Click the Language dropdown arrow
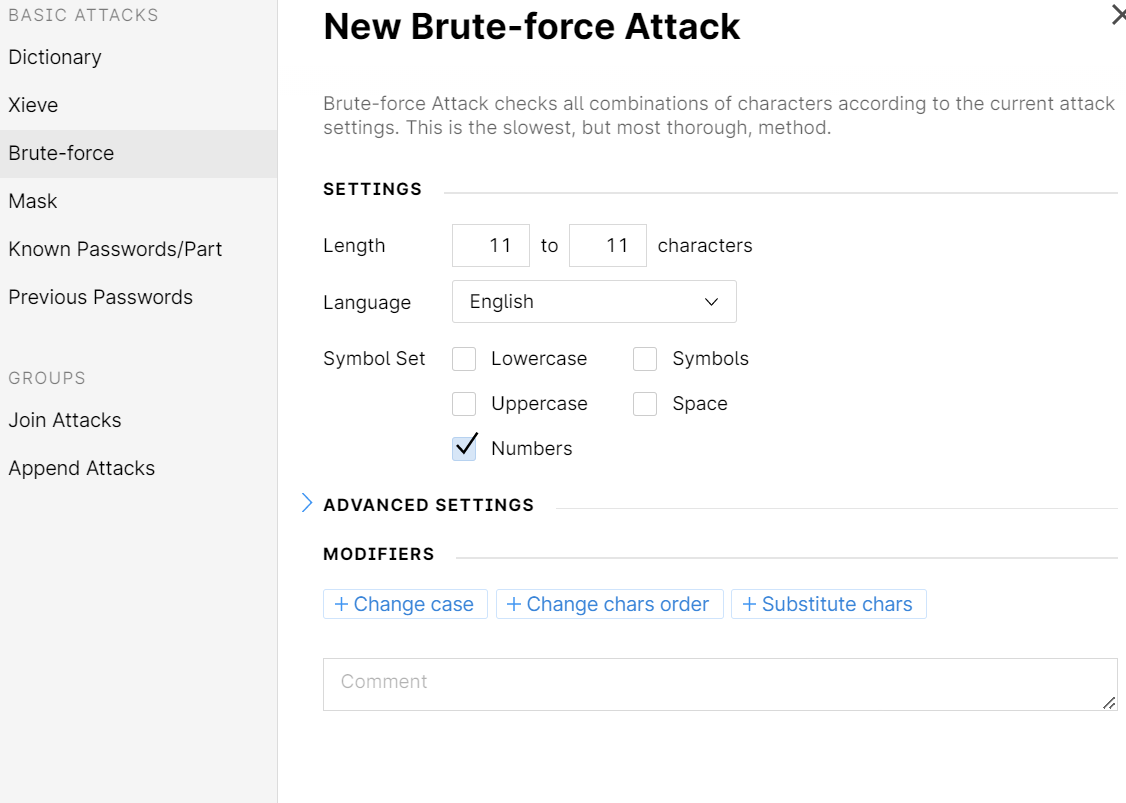 711,302
